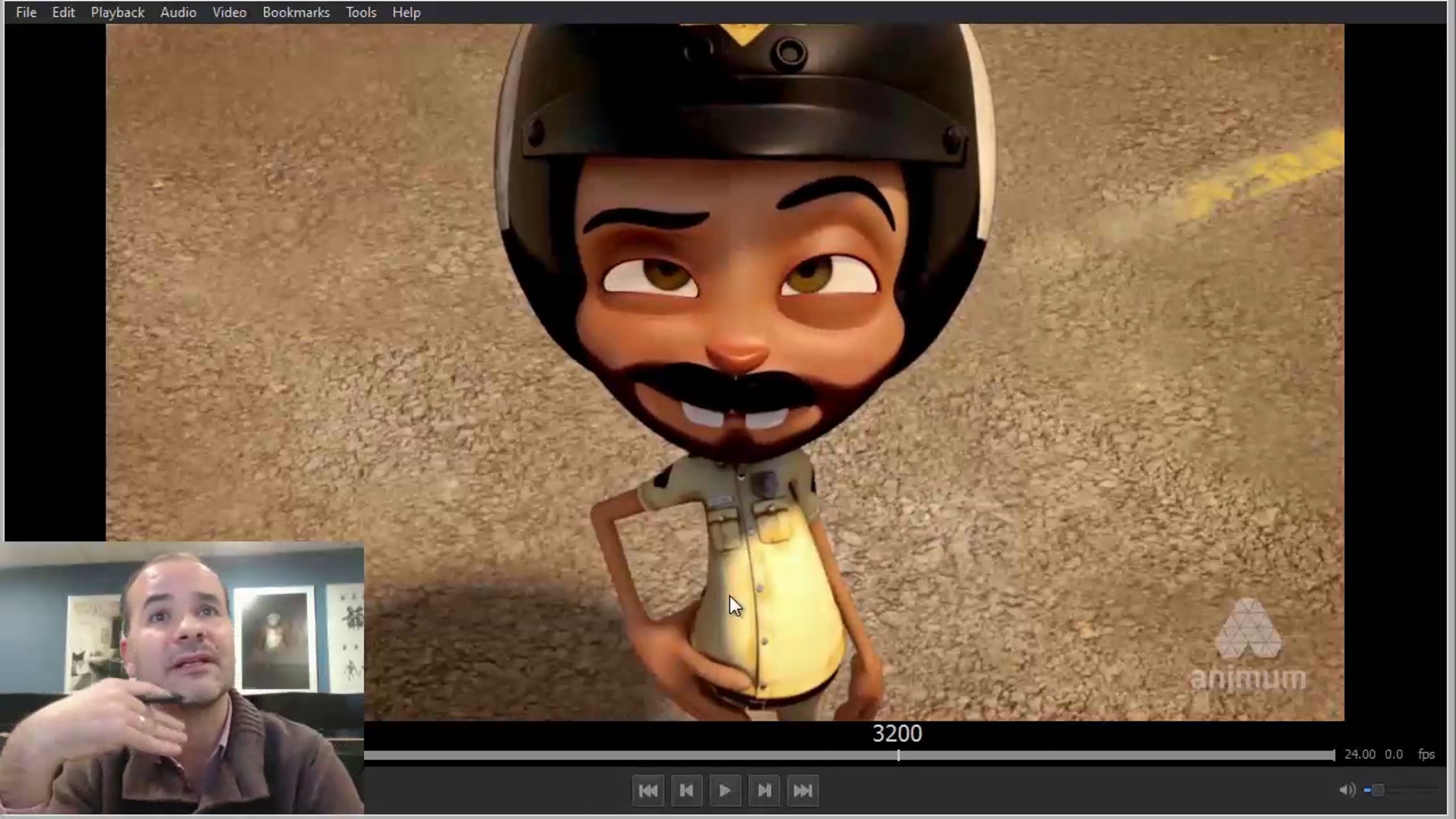Open the Audio menu

178,12
